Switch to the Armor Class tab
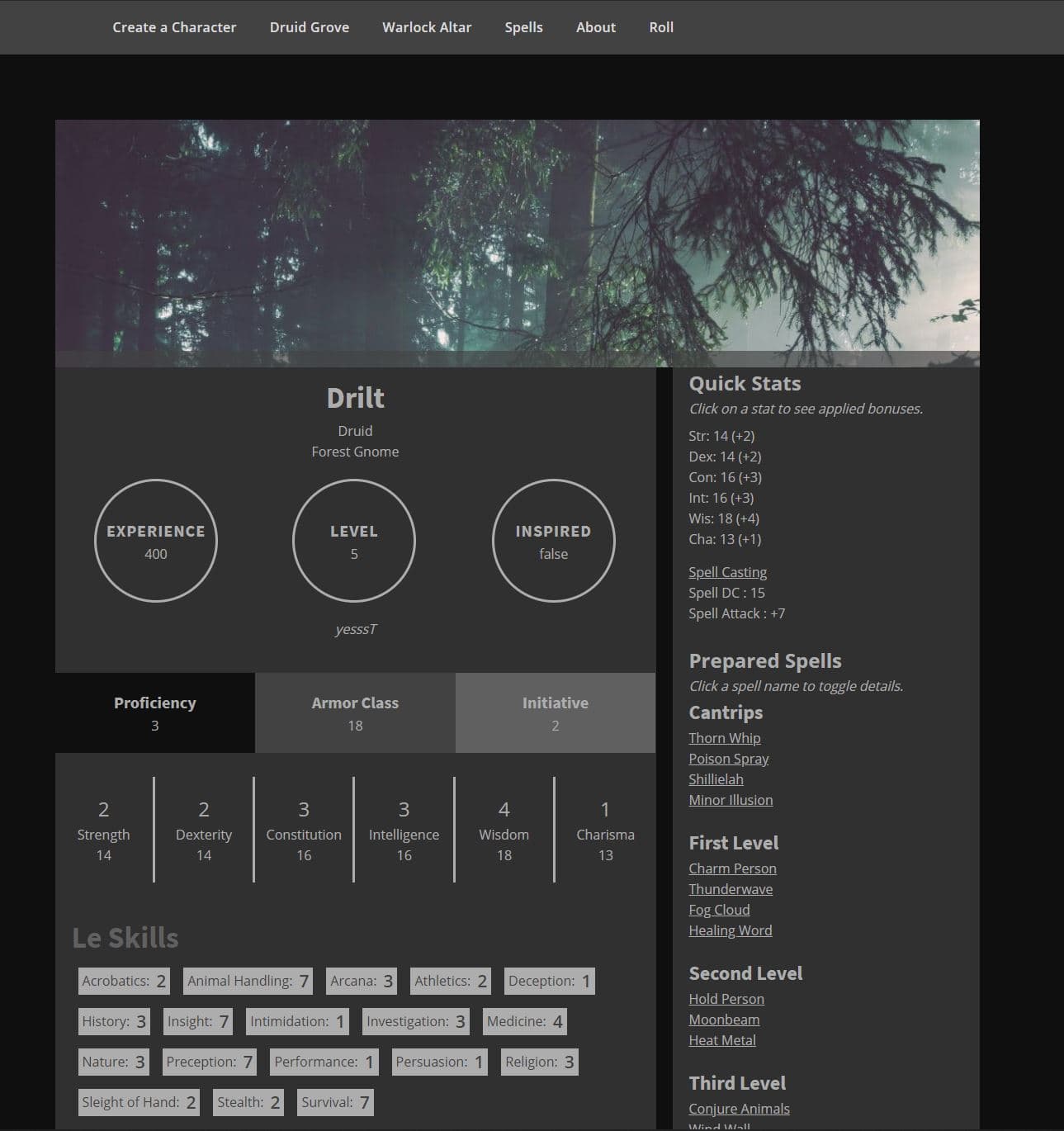1064x1131 pixels. (354, 712)
